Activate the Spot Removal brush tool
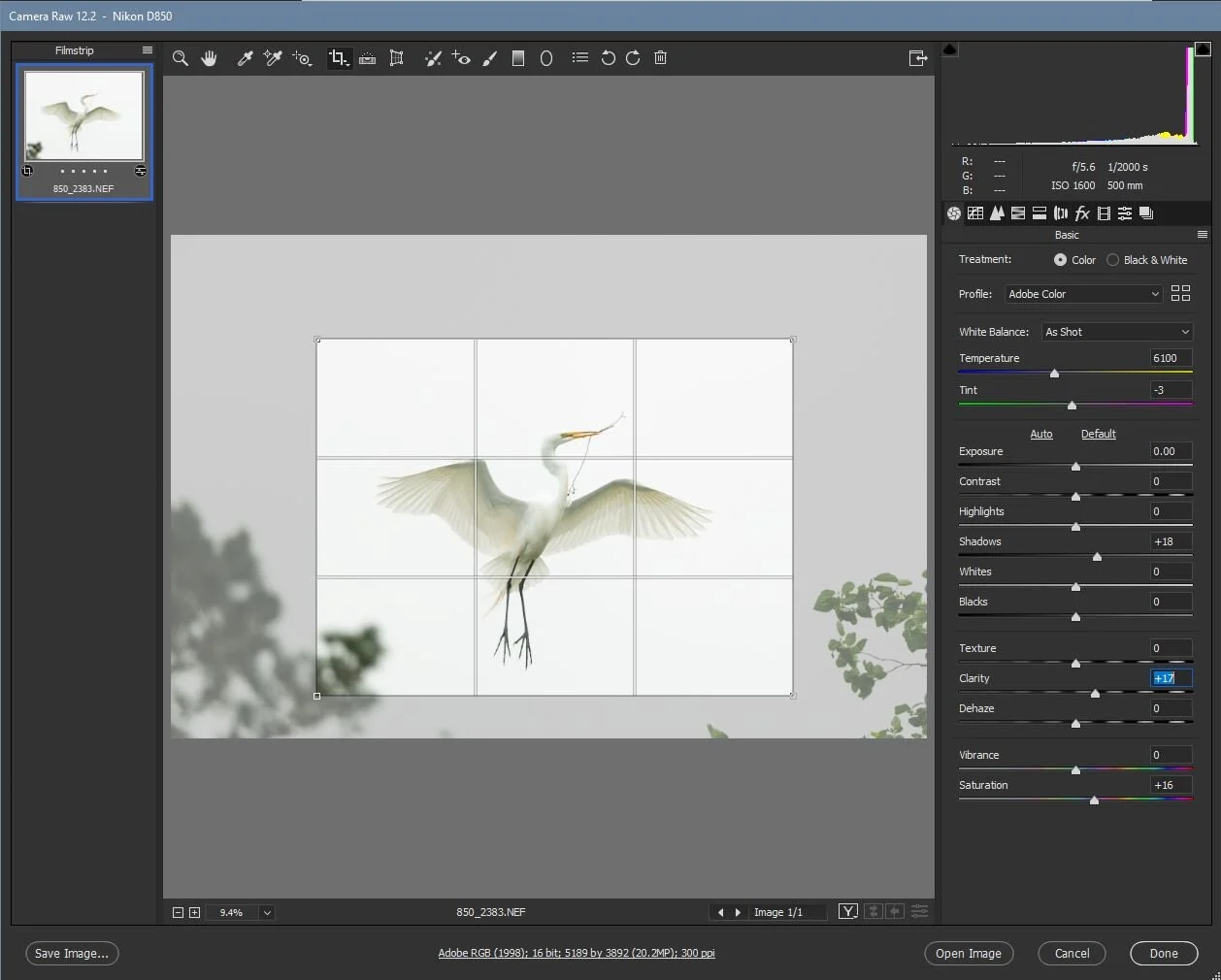Image resolution: width=1221 pixels, height=980 pixels. 433,58
